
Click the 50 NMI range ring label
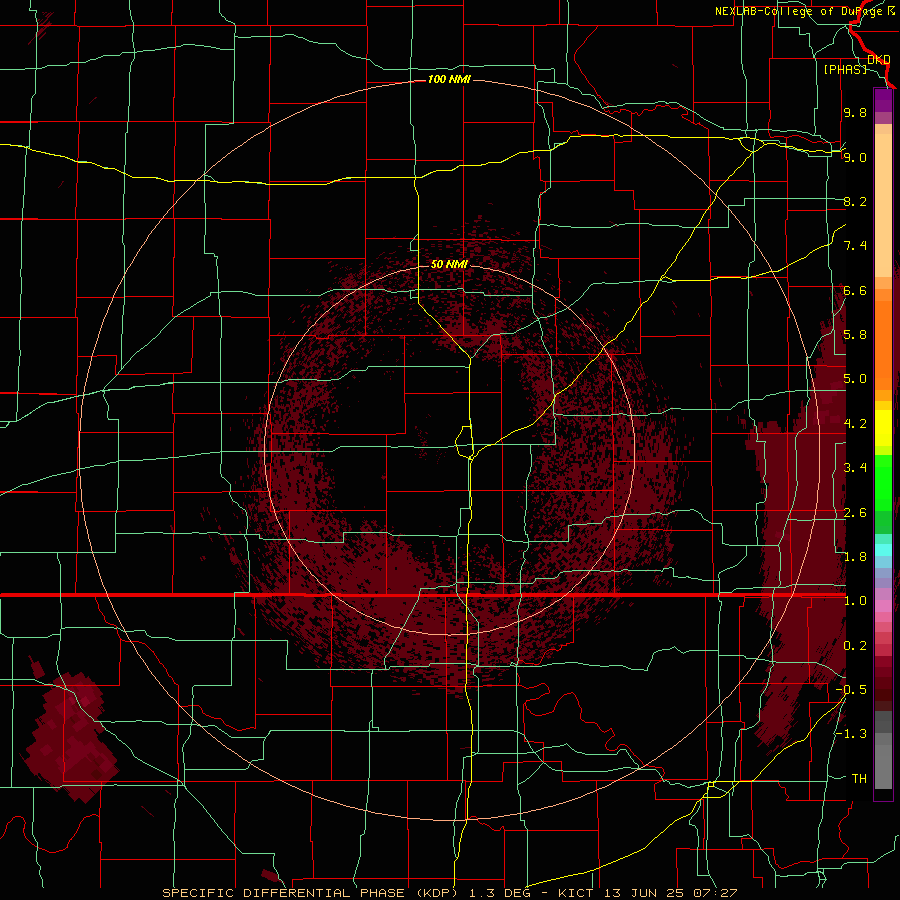pyautogui.click(x=449, y=264)
